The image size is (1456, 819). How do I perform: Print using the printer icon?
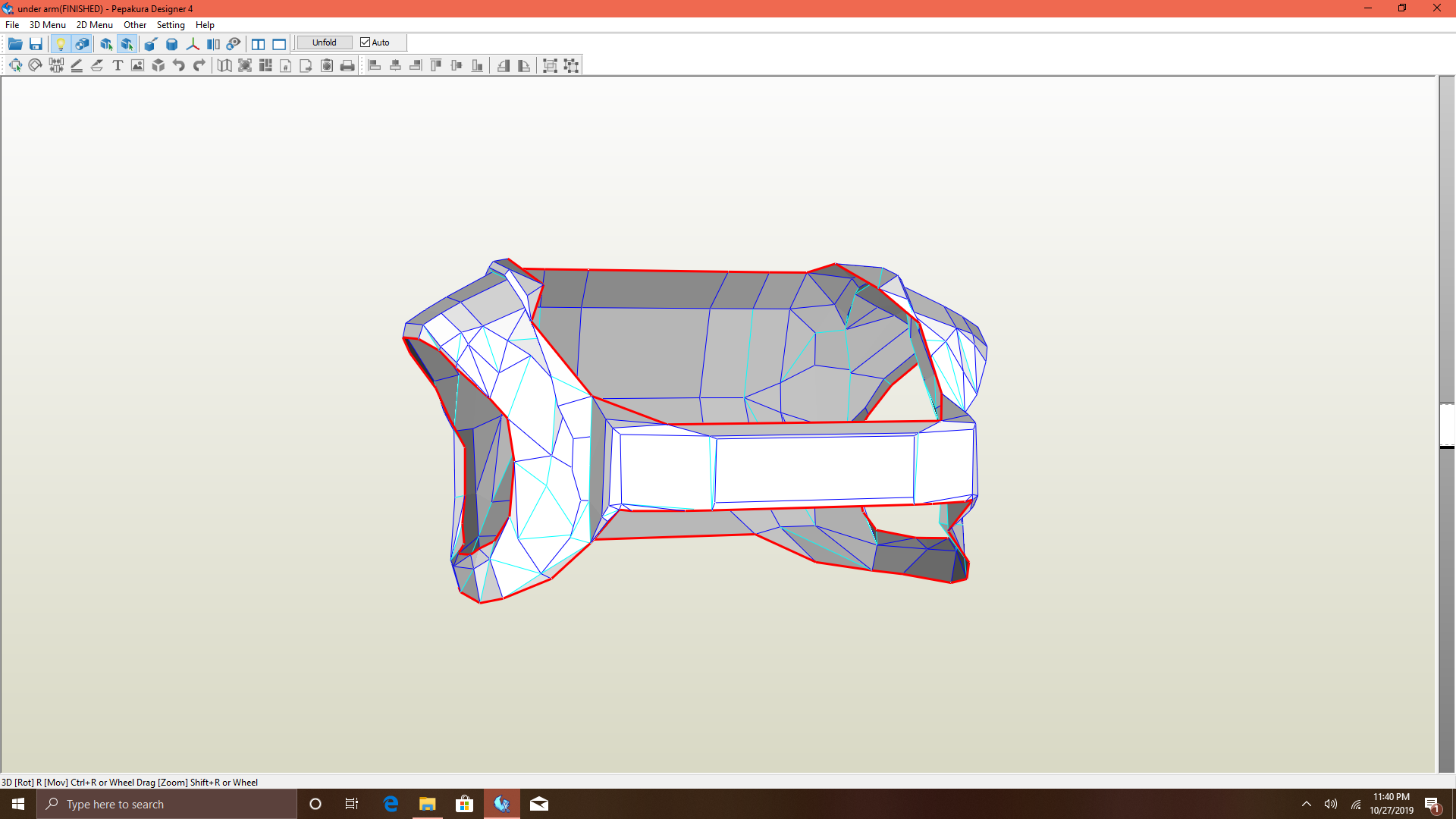coord(347,65)
